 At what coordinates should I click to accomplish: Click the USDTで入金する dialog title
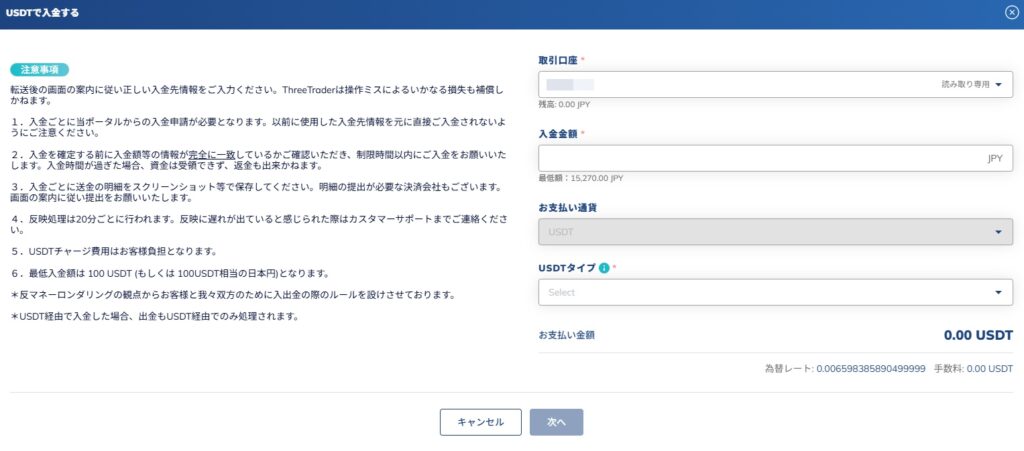tap(43, 13)
